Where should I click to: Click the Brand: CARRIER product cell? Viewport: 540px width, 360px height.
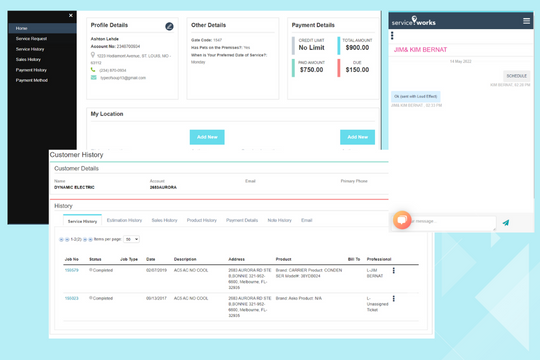(x=309, y=273)
